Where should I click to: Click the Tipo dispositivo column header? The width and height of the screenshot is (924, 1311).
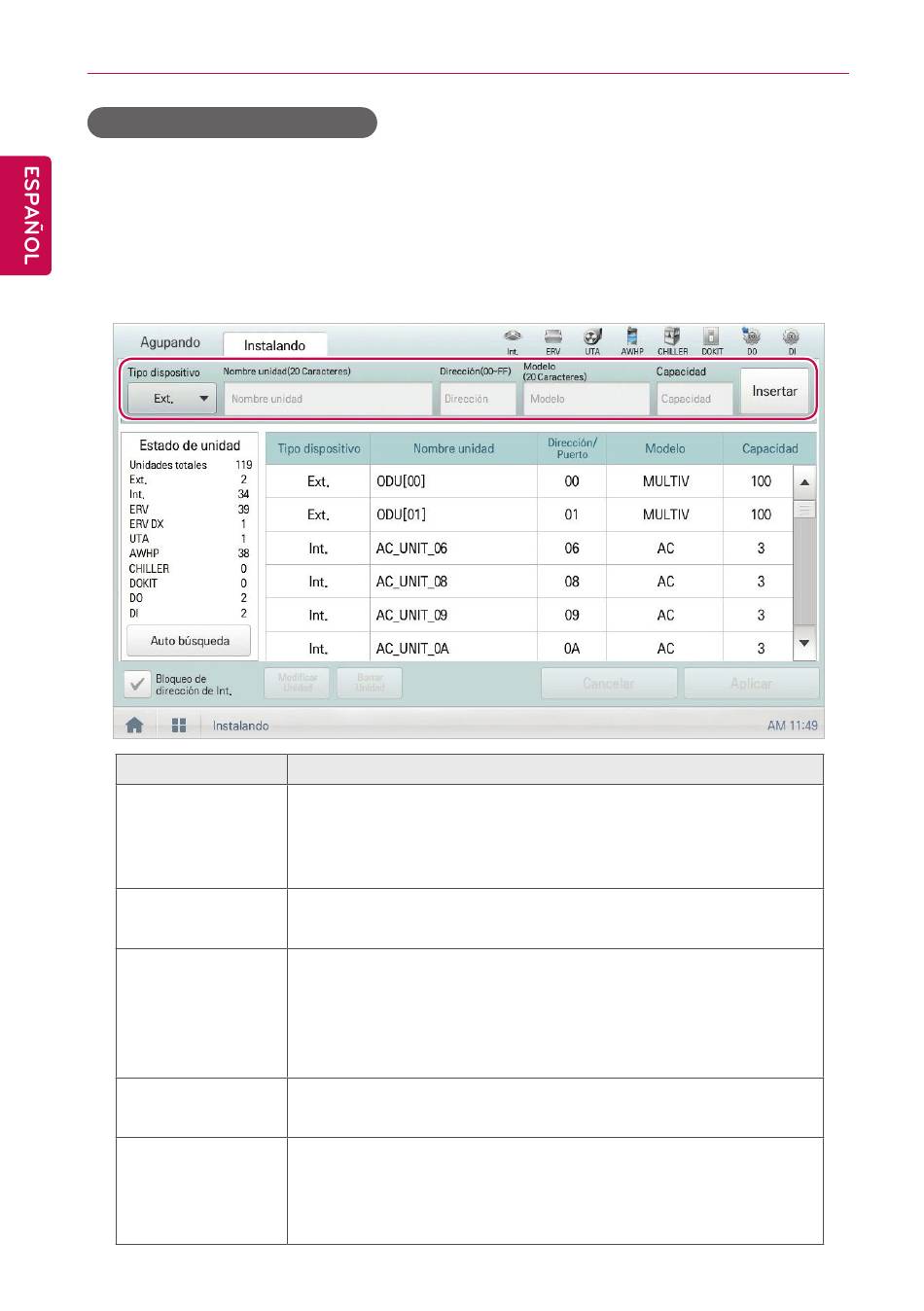[x=318, y=448]
